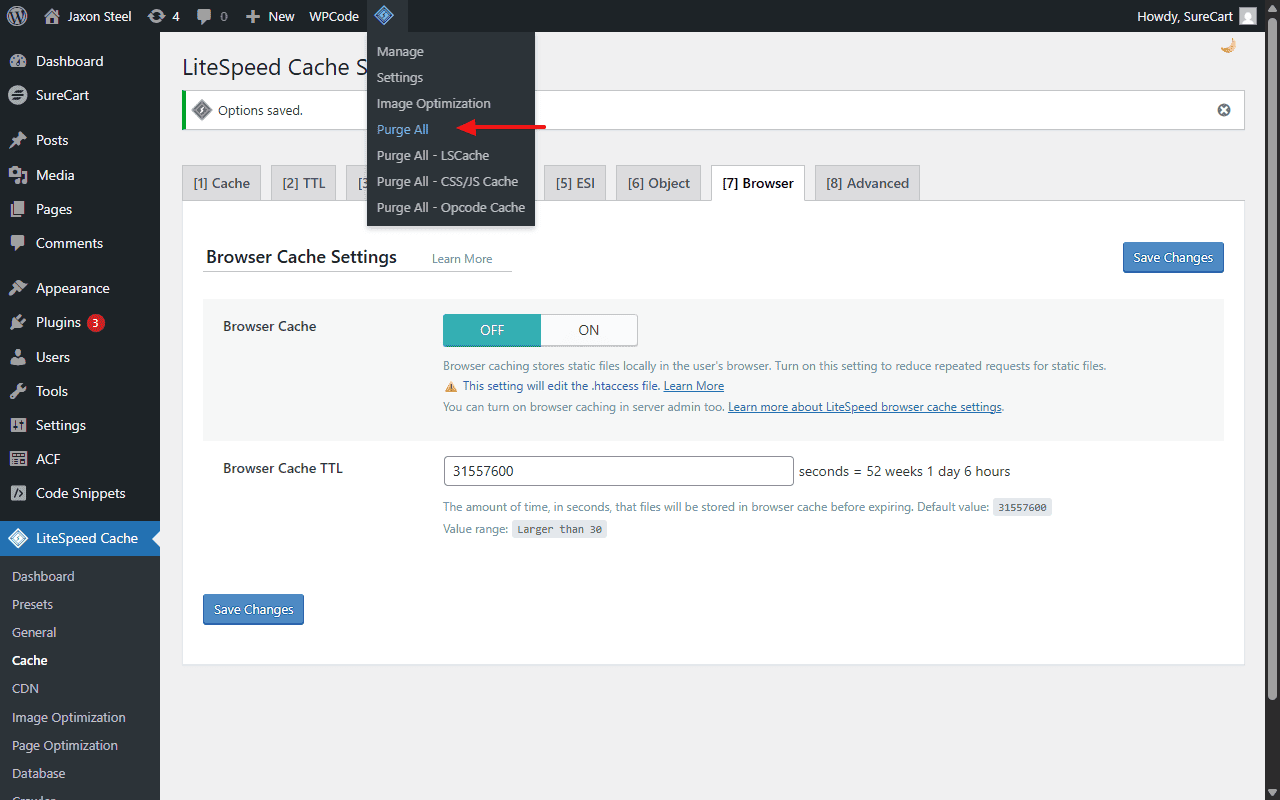Screen dimensions: 1280x800
Task: Open the General submenu item
Action: point(34,632)
